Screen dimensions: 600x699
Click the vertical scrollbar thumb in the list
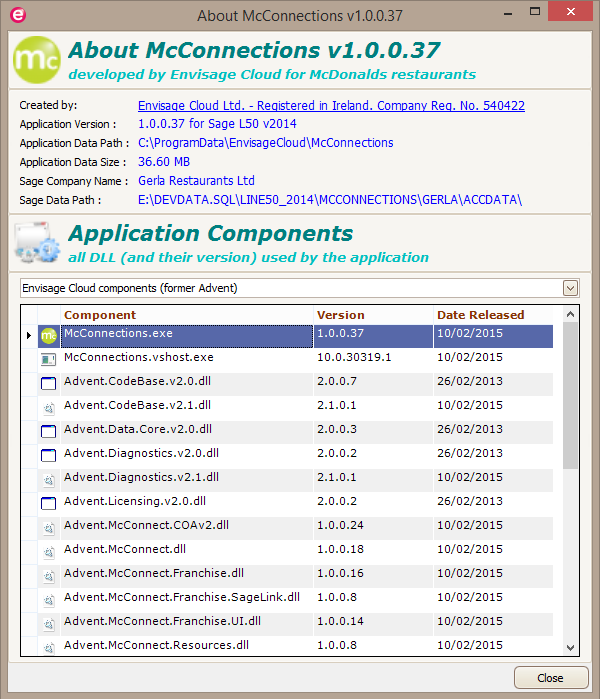coord(570,396)
